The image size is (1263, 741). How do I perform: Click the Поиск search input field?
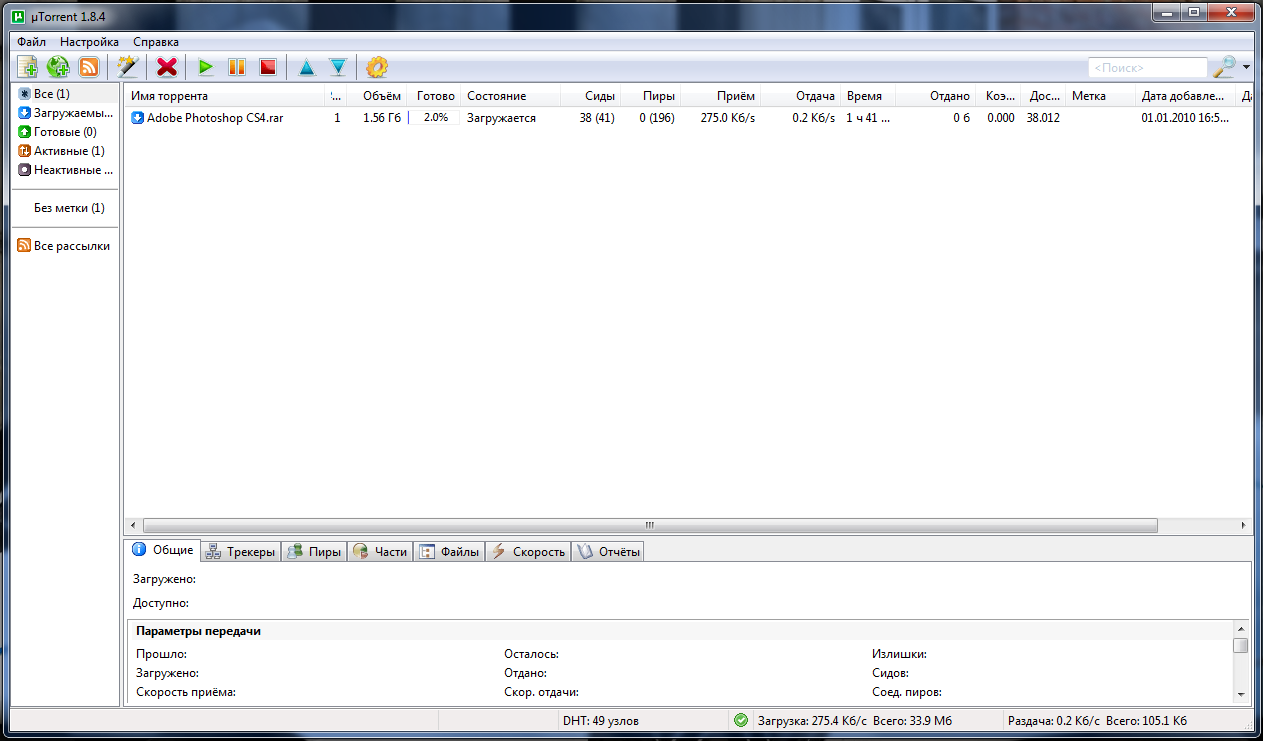[x=1146, y=68]
